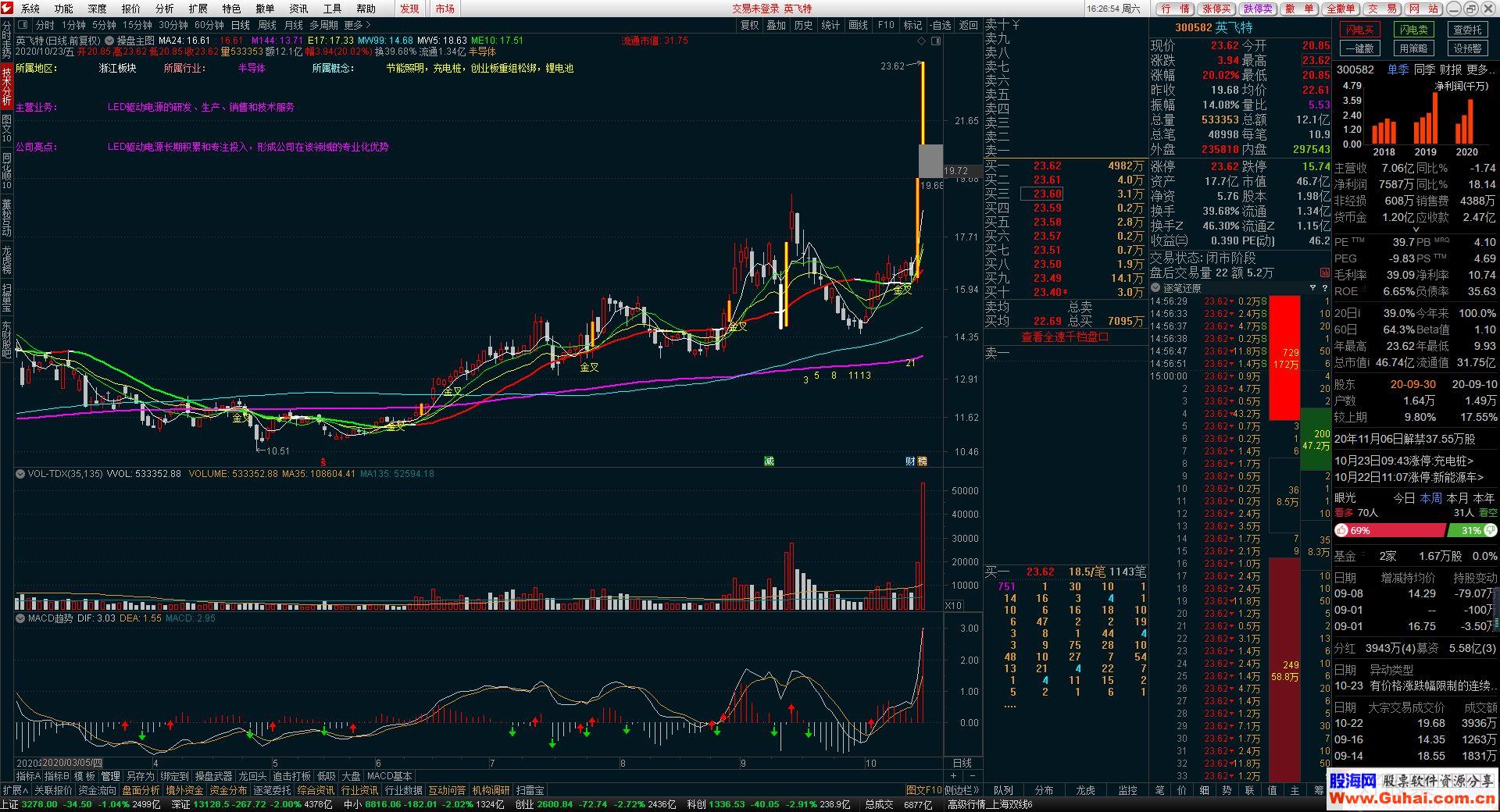Click the 行情 quotes button
Viewport: 1500px width, 812px height.
1174,9
